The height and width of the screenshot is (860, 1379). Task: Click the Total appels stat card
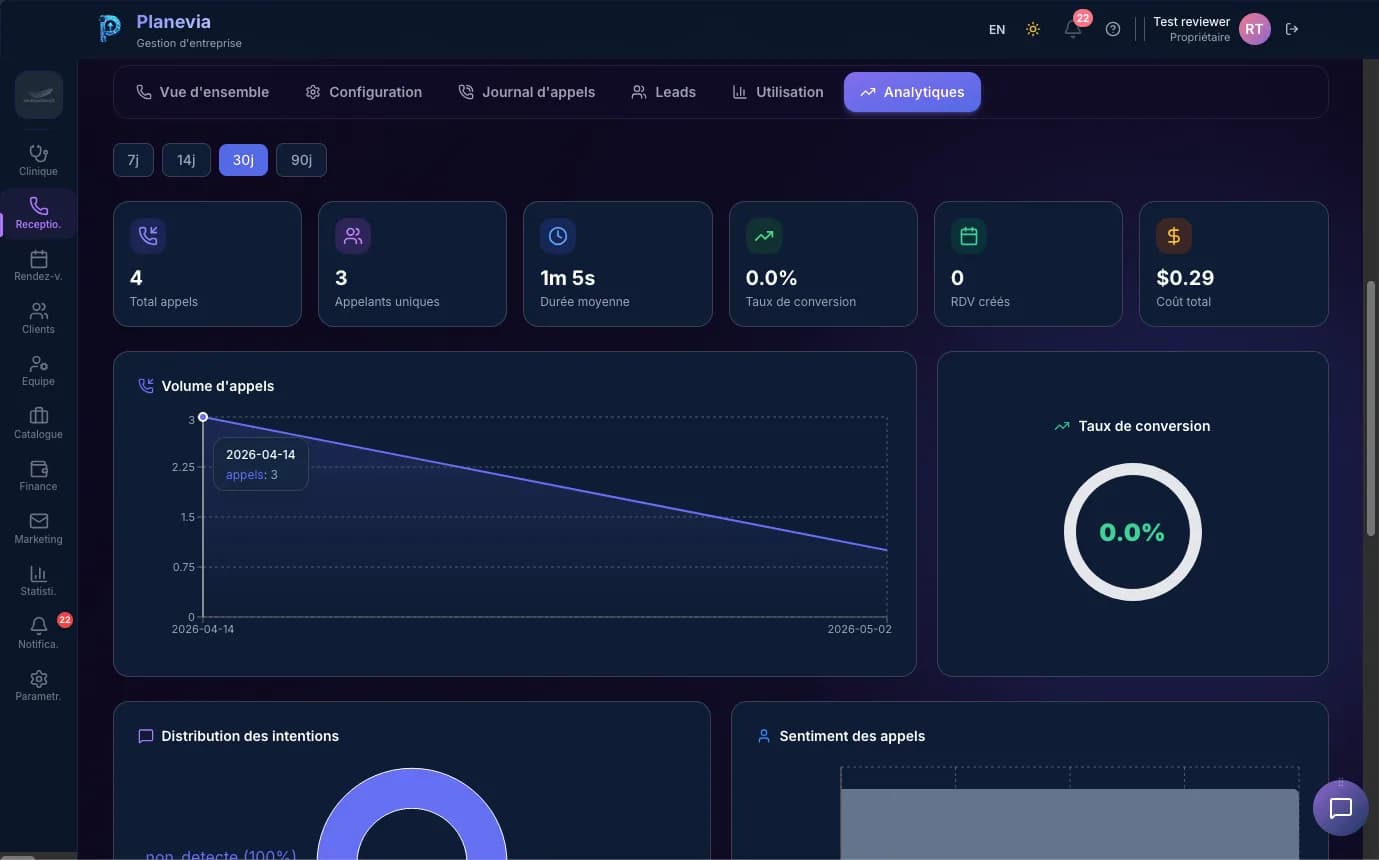(207, 264)
